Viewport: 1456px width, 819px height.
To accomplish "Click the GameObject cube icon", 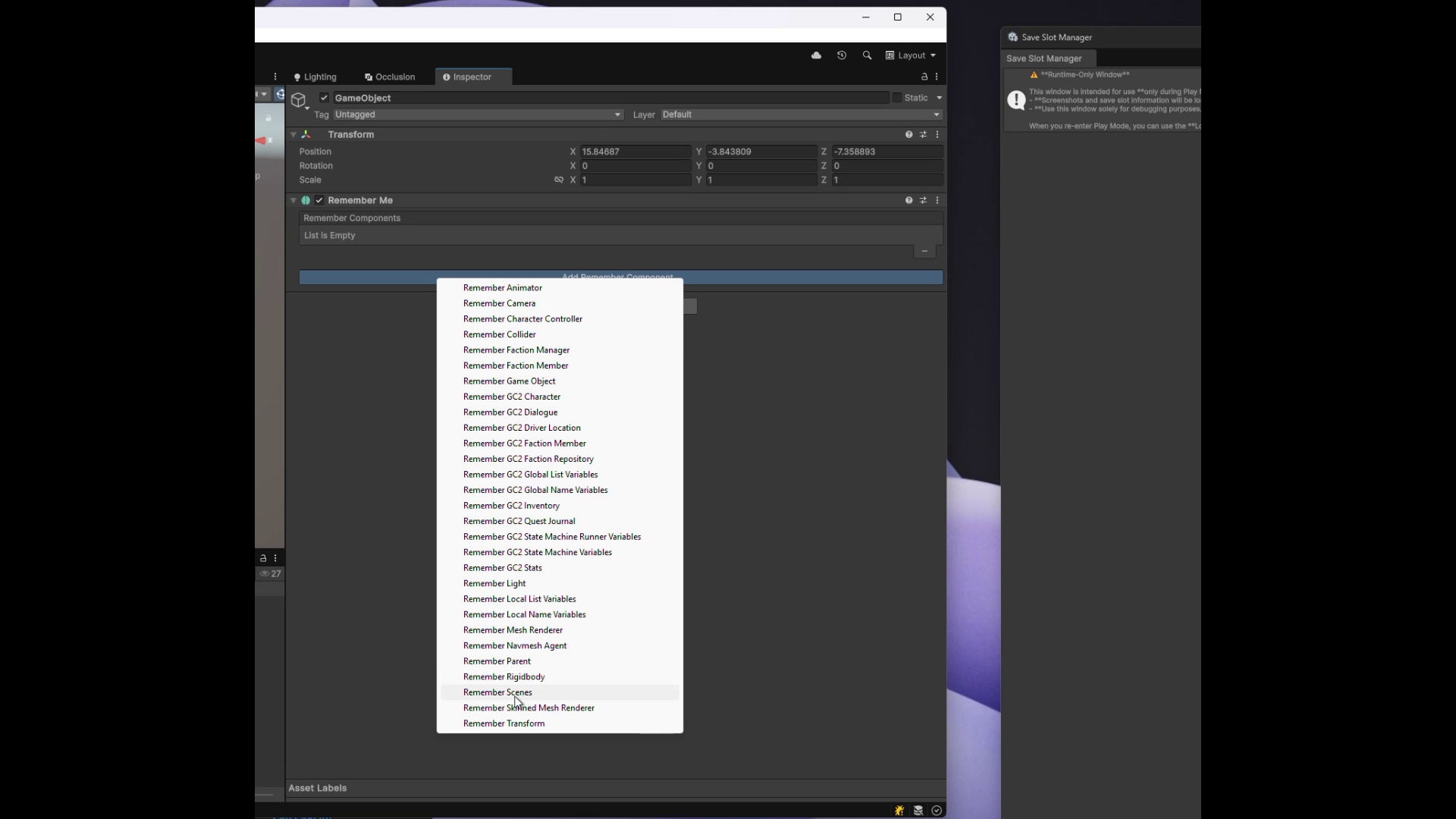I will [299, 100].
